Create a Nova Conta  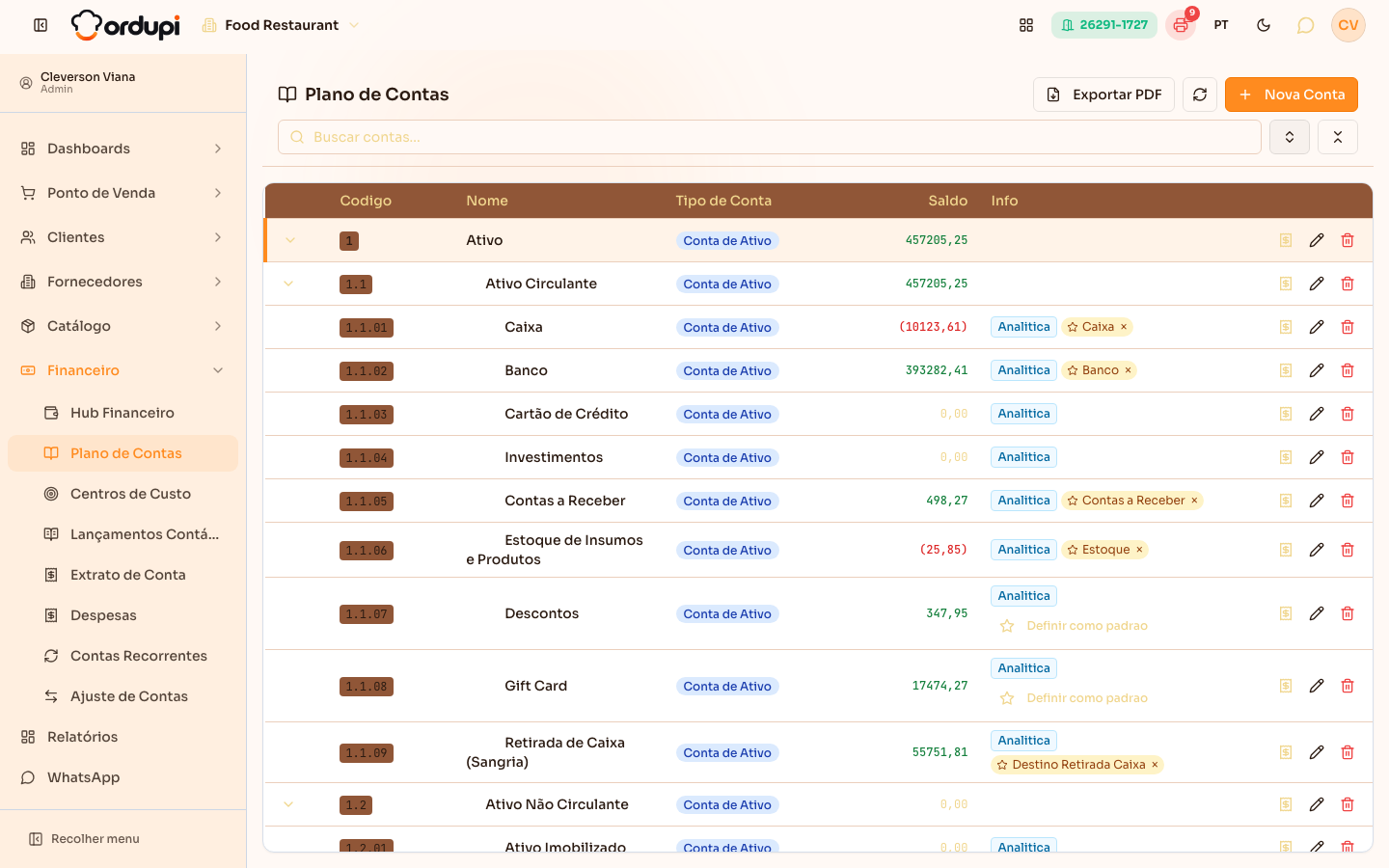[x=1292, y=95]
